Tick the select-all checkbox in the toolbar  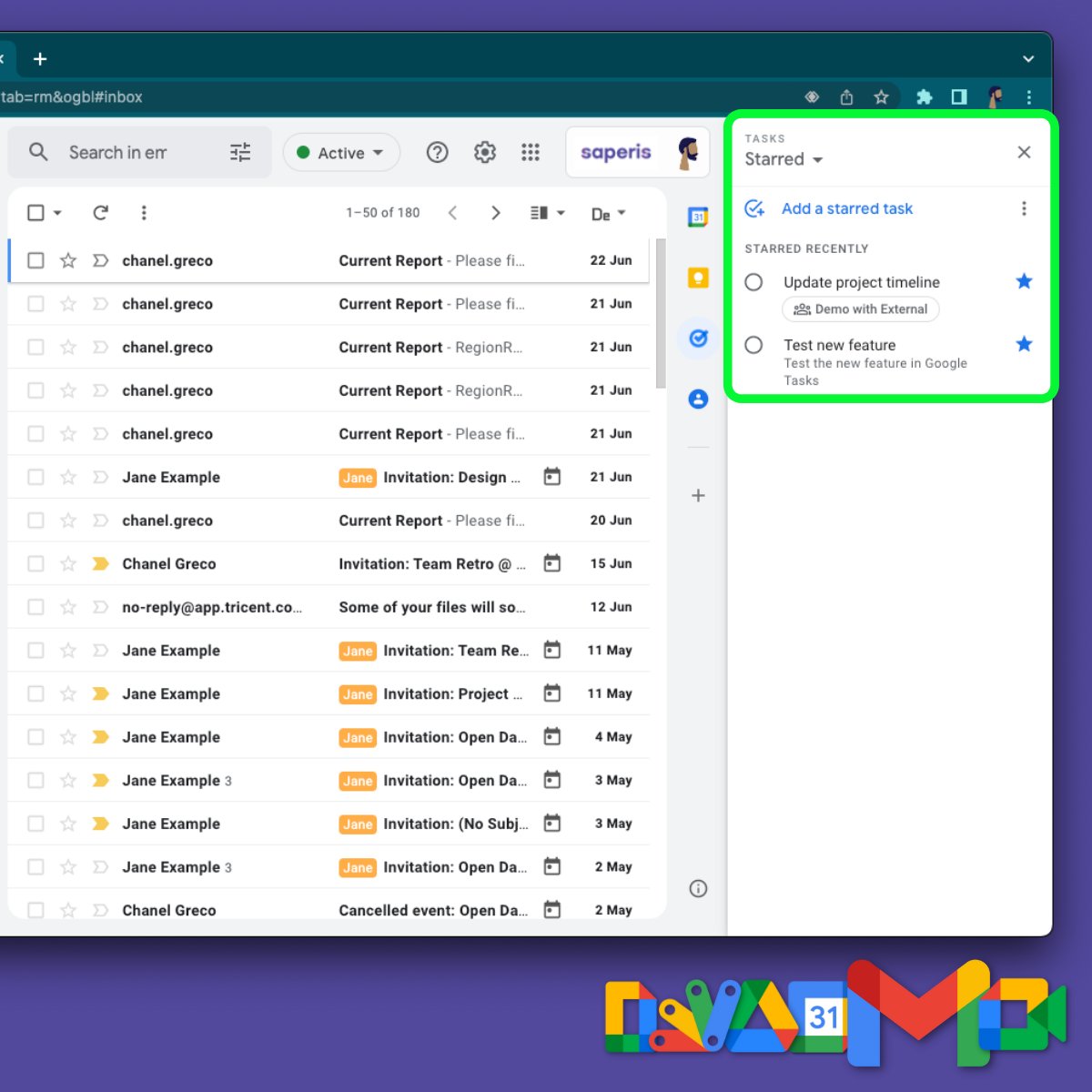click(x=35, y=212)
